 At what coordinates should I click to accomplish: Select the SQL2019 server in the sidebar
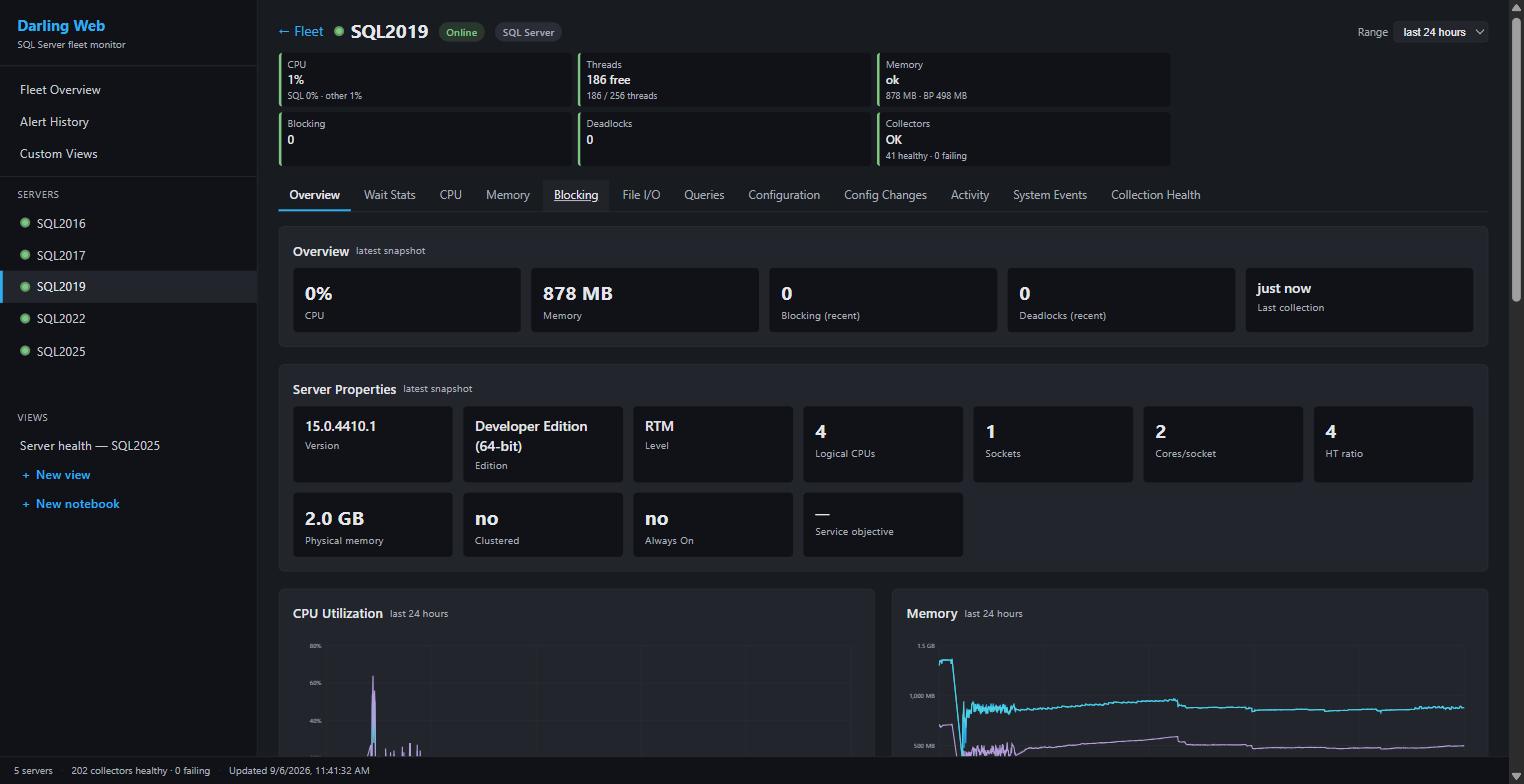pos(128,287)
